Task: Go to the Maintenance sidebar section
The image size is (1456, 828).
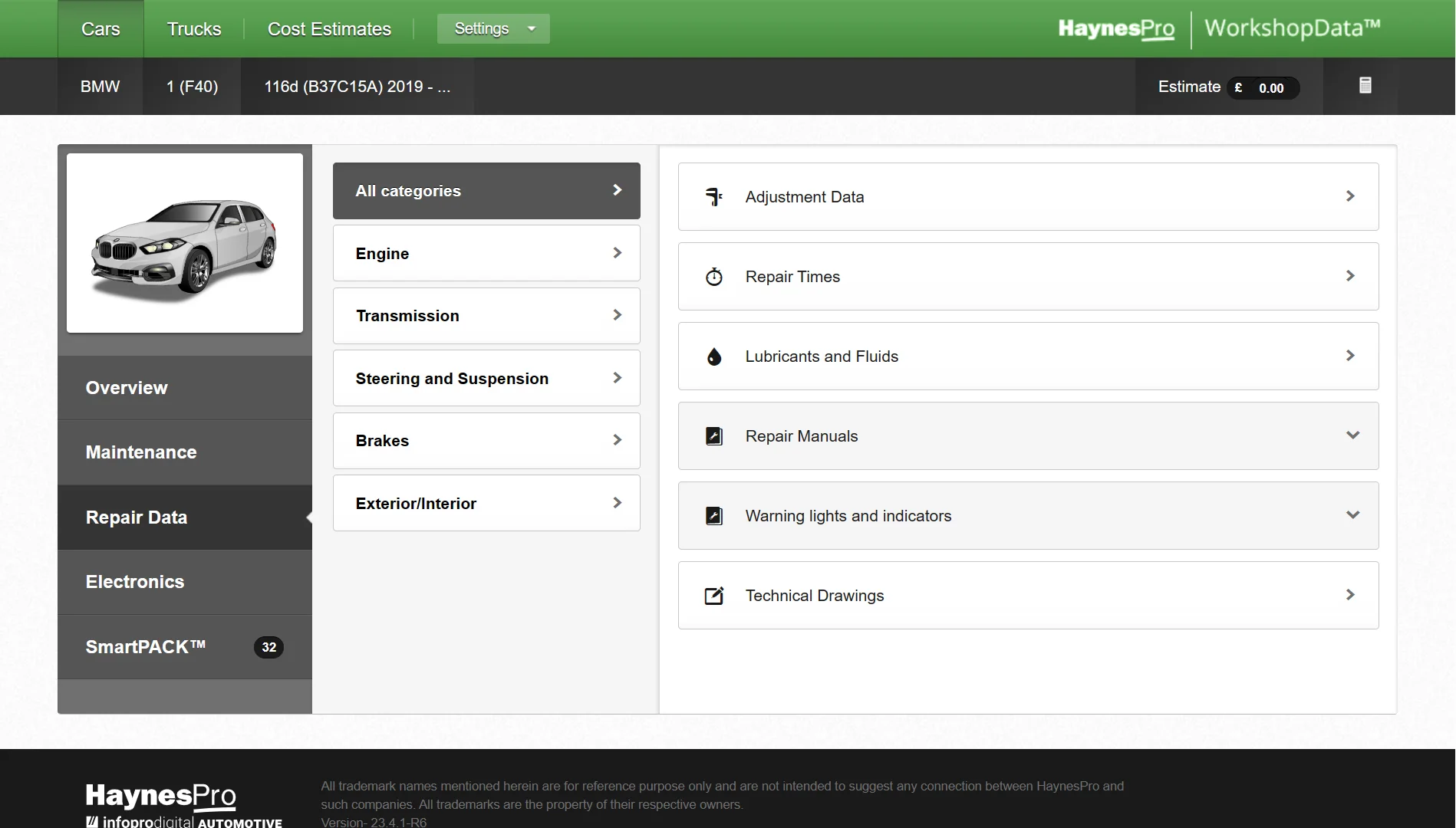Action: point(185,452)
